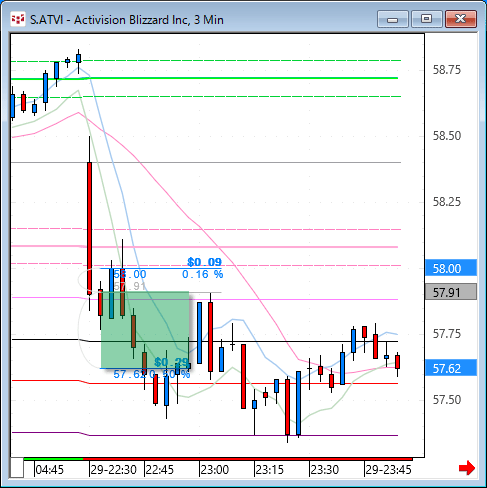The width and height of the screenshot is (487, 488).
Task: Select the 58.00 blue price marker on the axis
Action: (451, 268)
